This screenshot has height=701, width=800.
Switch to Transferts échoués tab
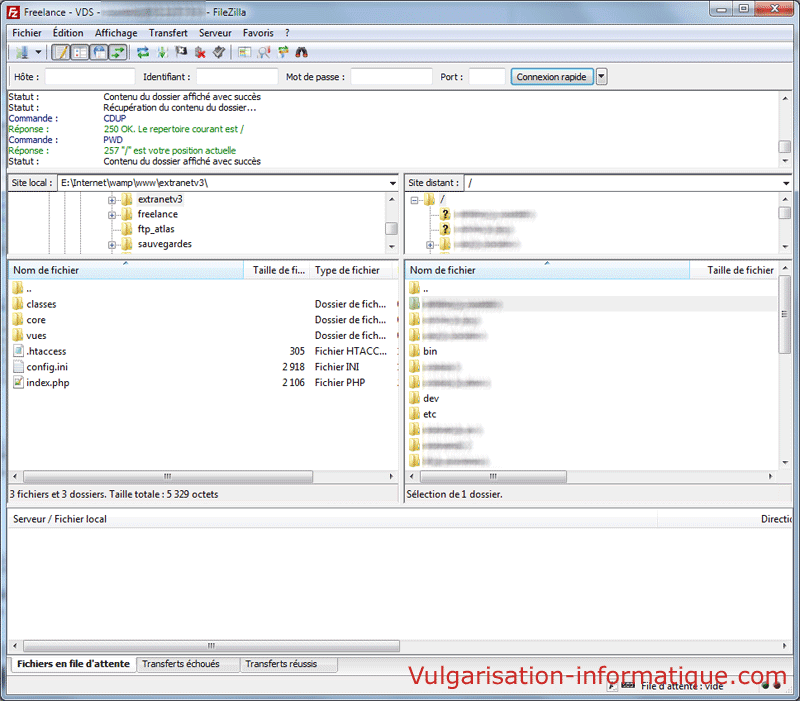[x=188, y=664]
